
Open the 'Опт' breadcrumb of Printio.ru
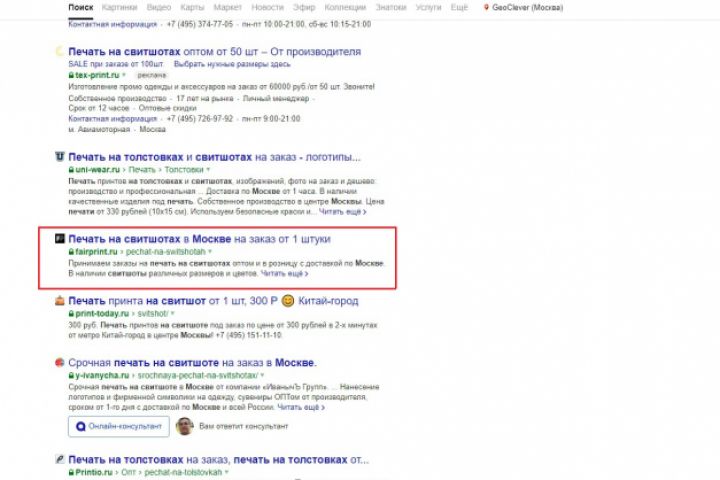tap(129, 472)
